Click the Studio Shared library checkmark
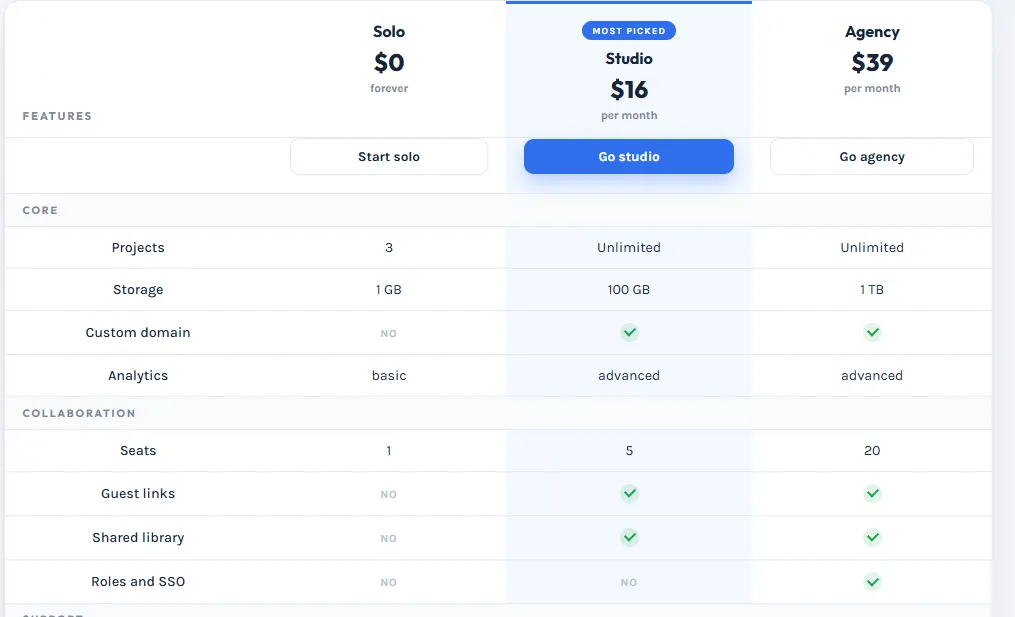 [629, 538]
